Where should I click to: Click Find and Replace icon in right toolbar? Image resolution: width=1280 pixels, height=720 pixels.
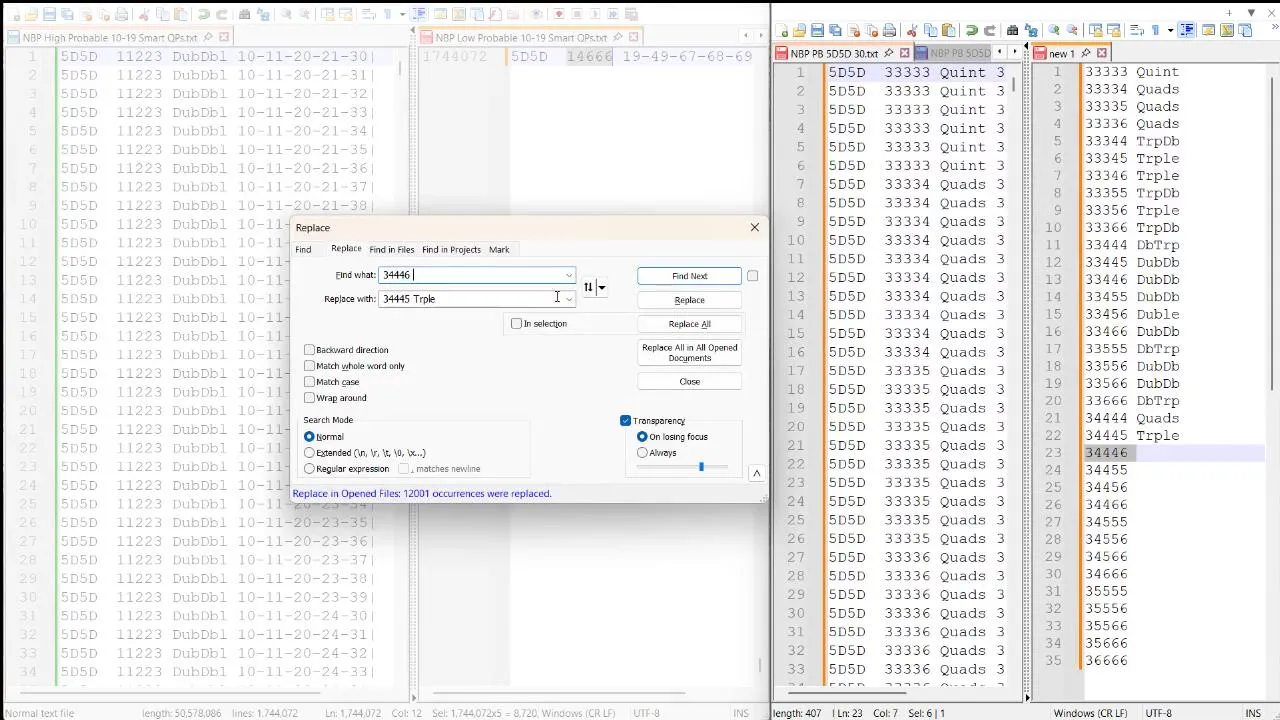click(x=1031, y=30)
